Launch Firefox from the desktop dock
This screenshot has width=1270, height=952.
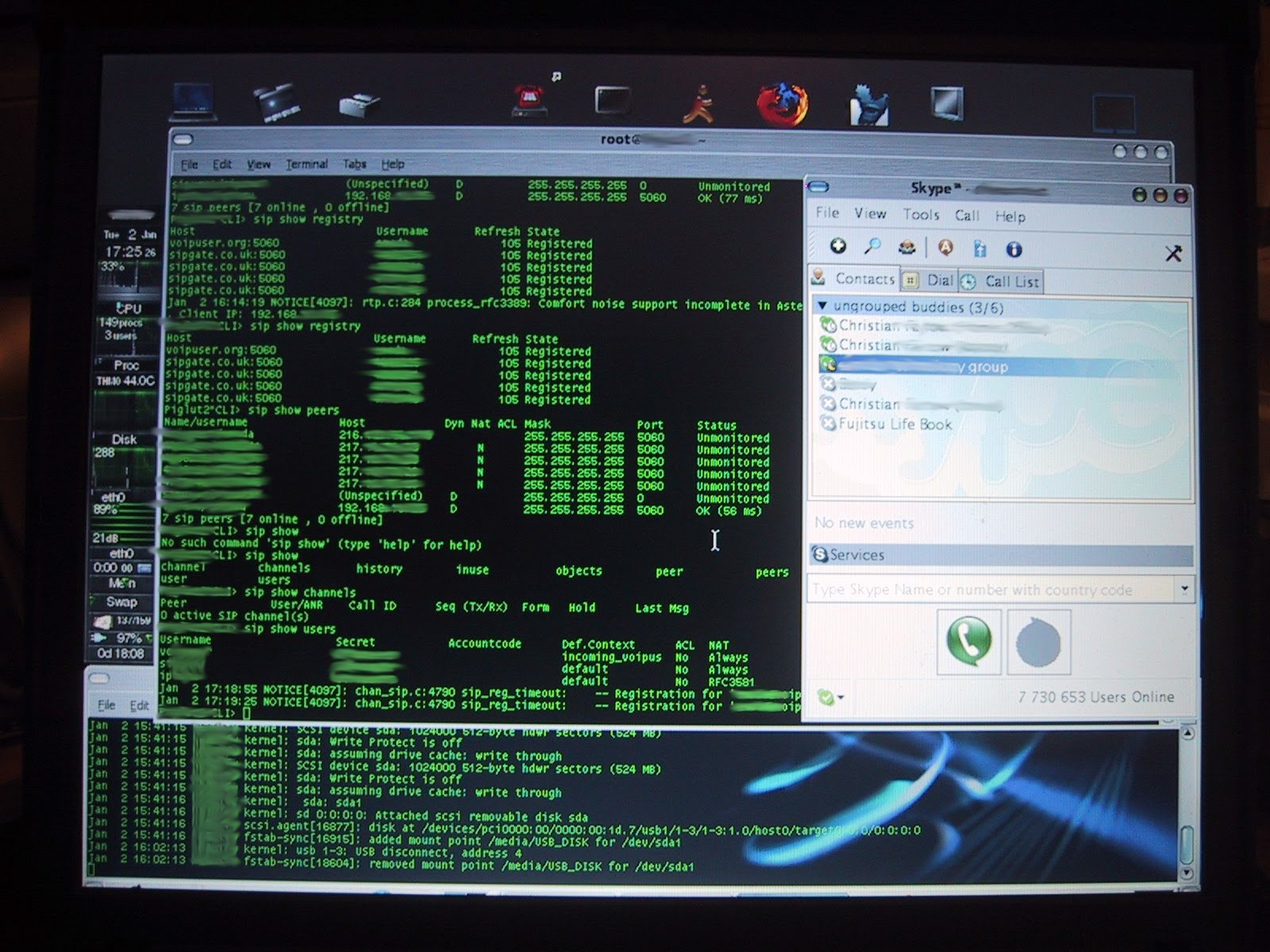[782, 104]
